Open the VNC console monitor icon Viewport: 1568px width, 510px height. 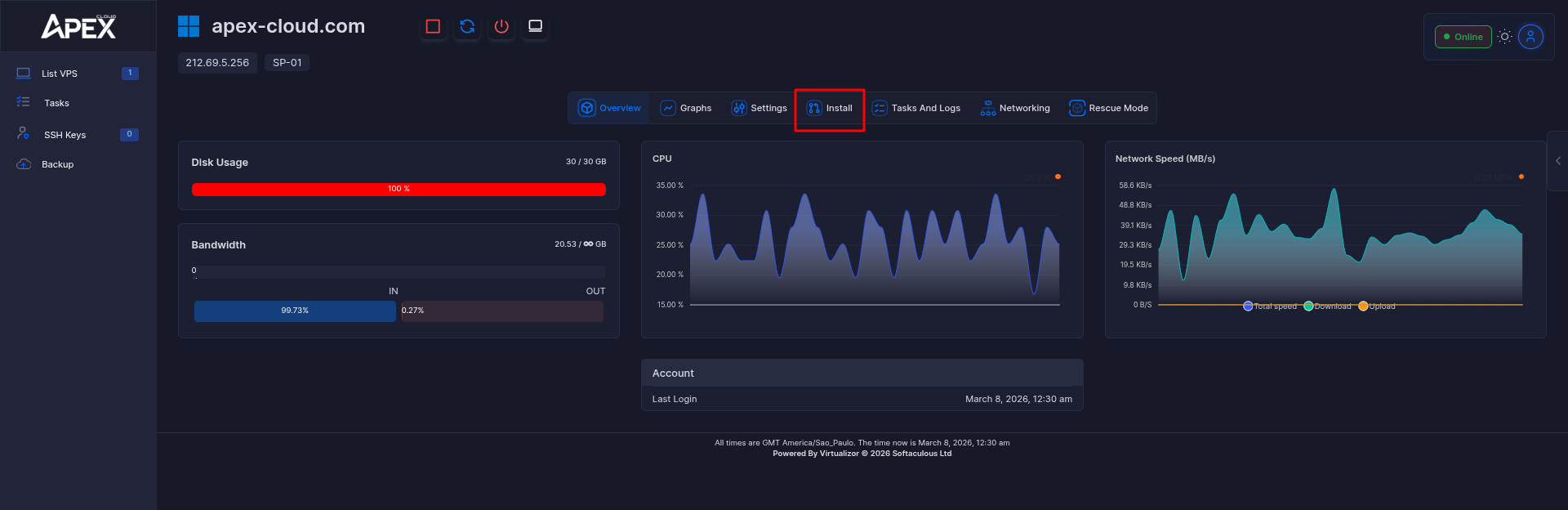[x=535, y=27]
